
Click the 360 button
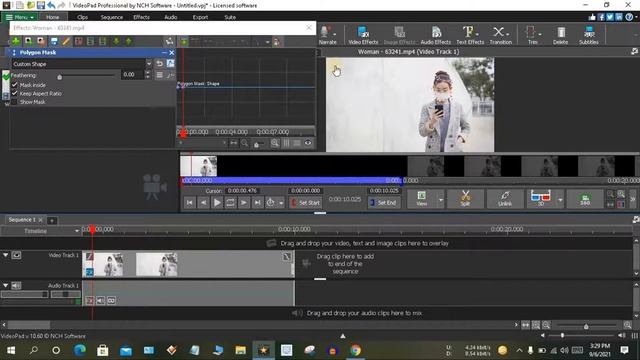(585, 198)
